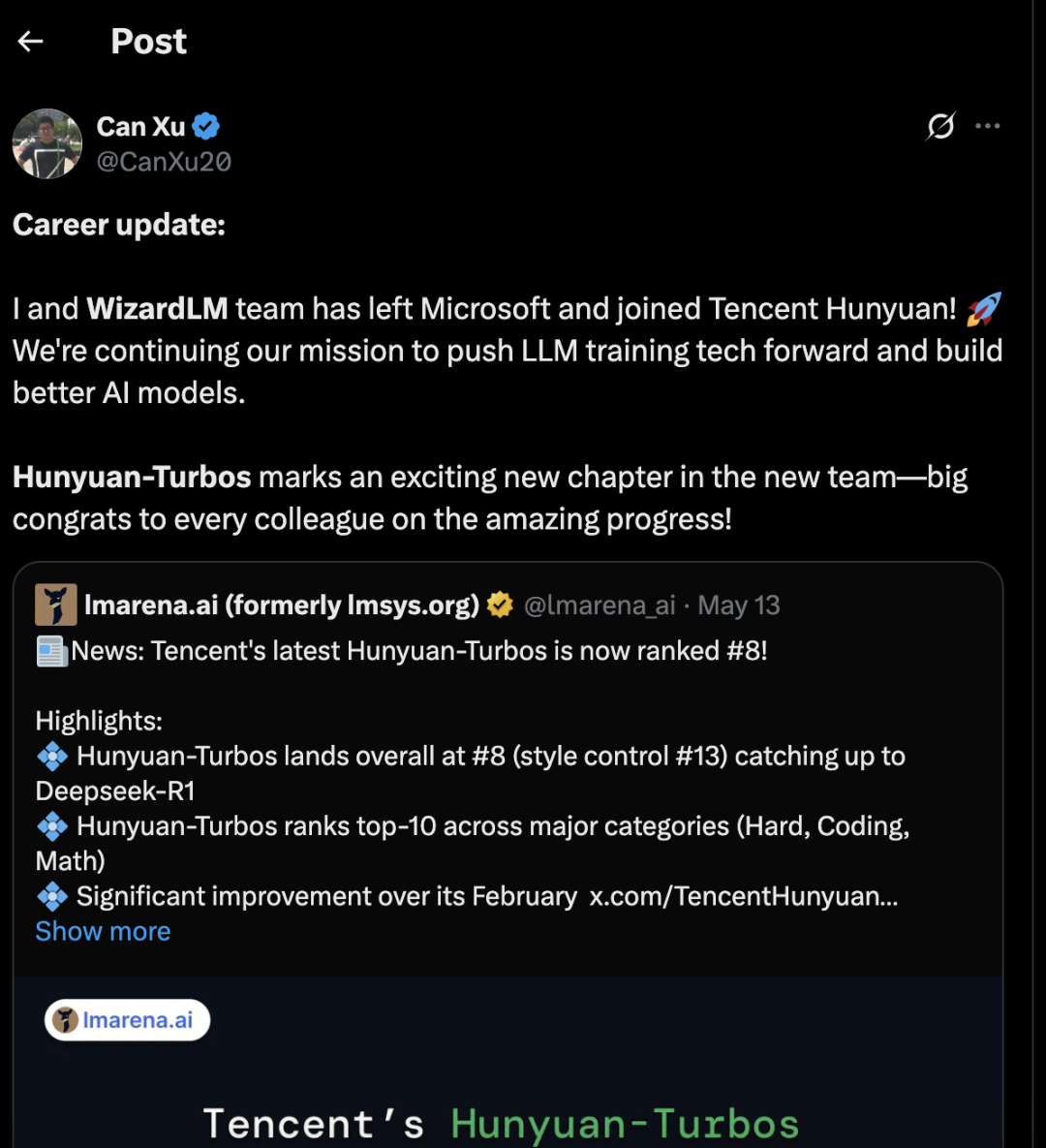Expand quoted post with Show more
The height and width of the screenshot is (1148, 1046).
104,931
